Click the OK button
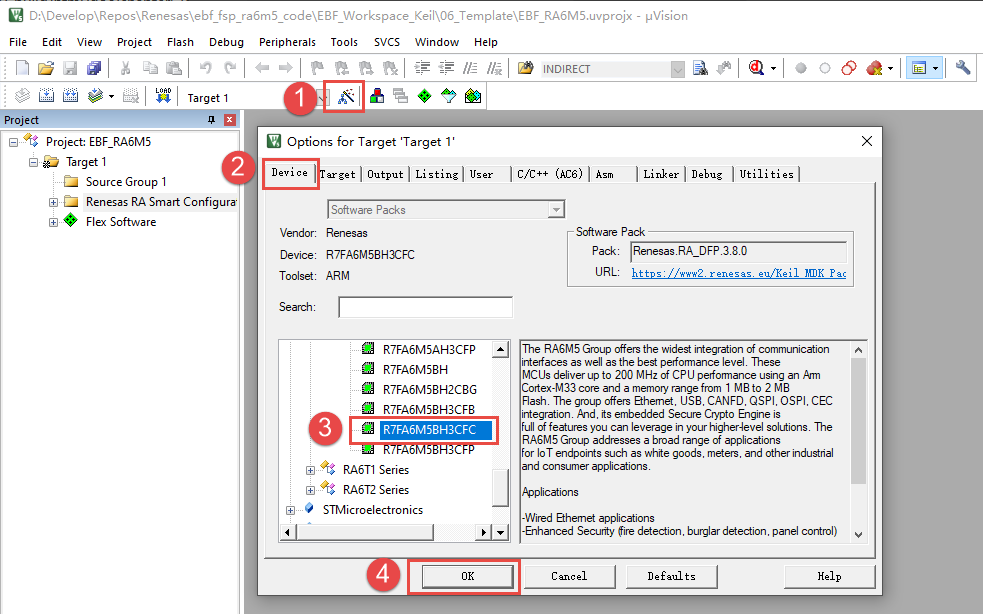 click(x=468, y=576)
